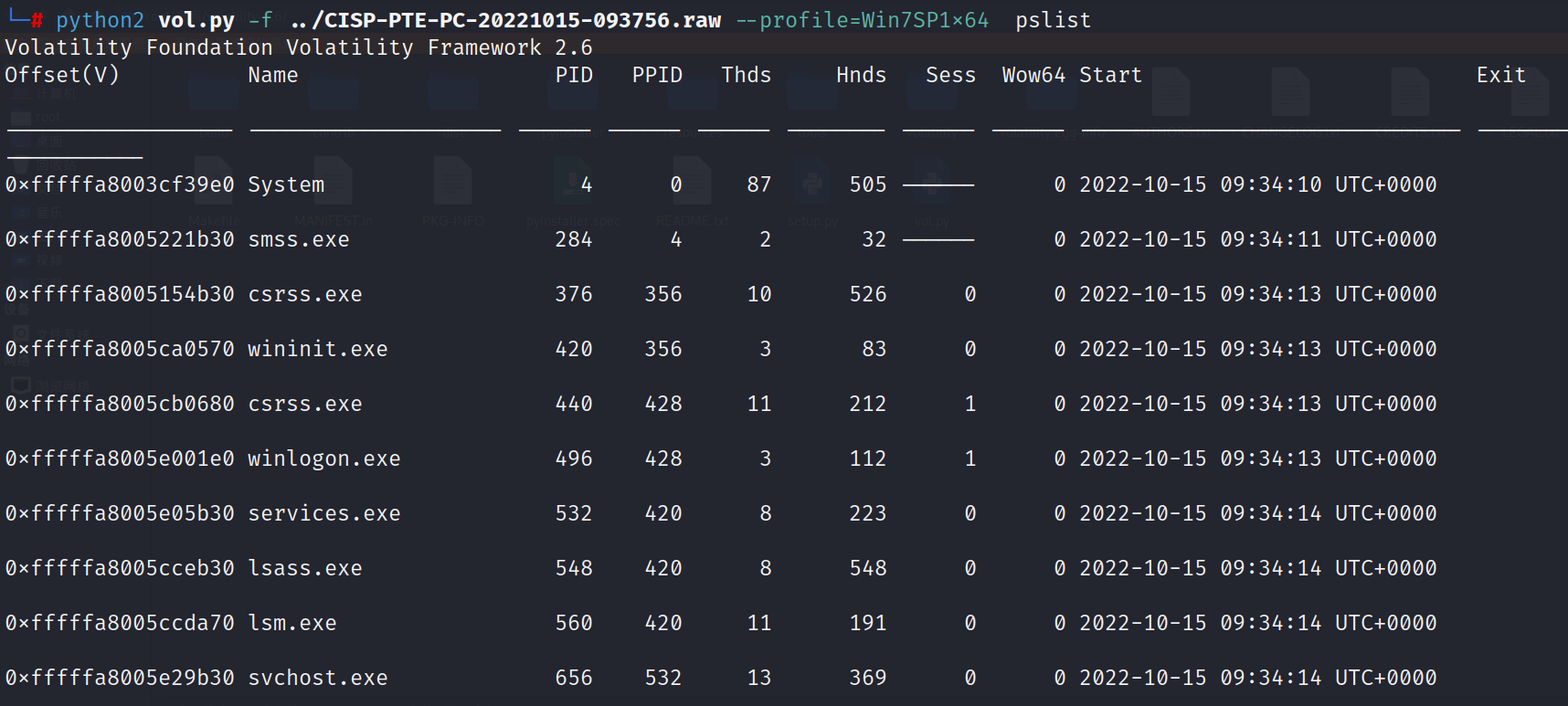This screenshot has width=1568, height=706.
Task: Click the python2 command word
Action: [101, 20]
